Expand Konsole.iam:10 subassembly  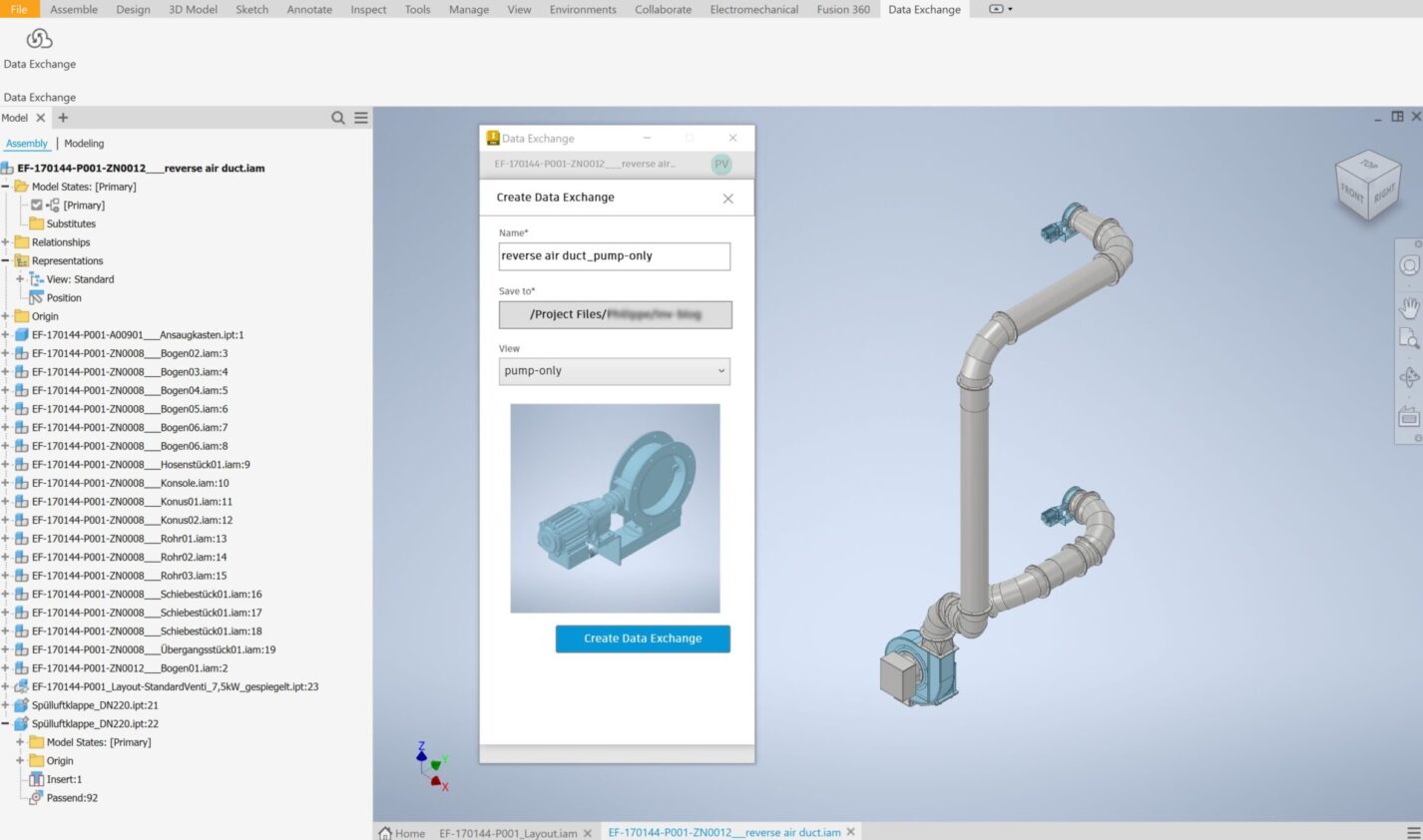[x=6, y=483]
